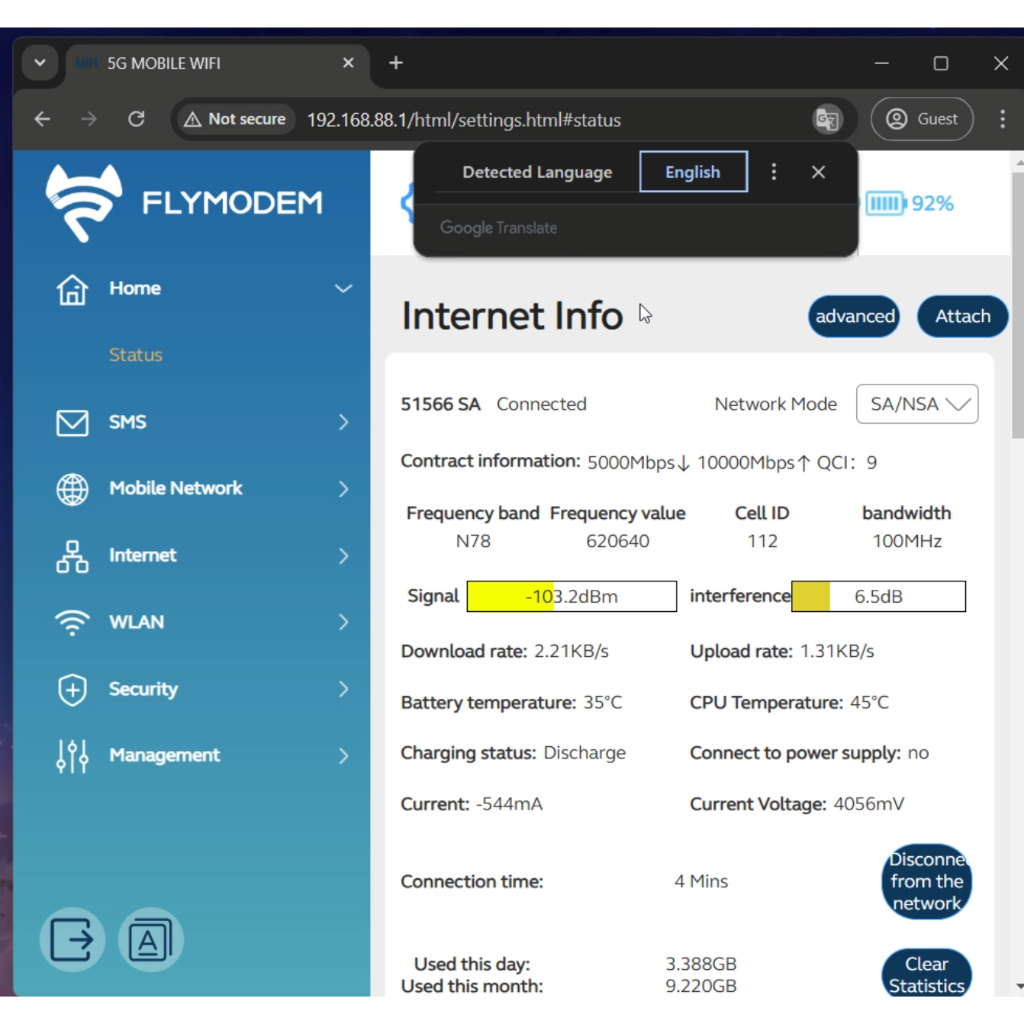Expand the Internet menu arrow

click(x=343, y=556)
